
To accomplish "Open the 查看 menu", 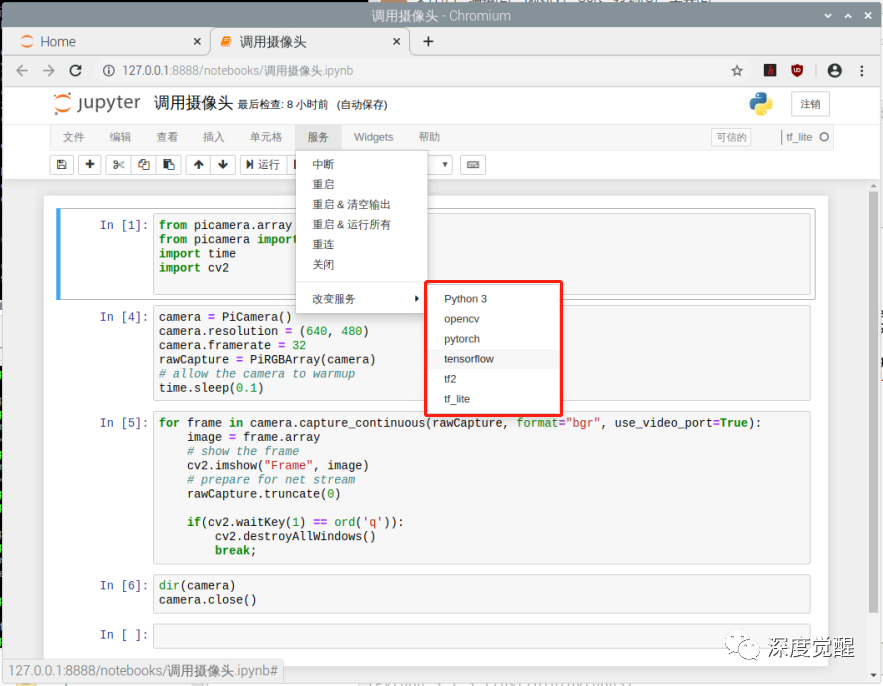I will (167, 137).
